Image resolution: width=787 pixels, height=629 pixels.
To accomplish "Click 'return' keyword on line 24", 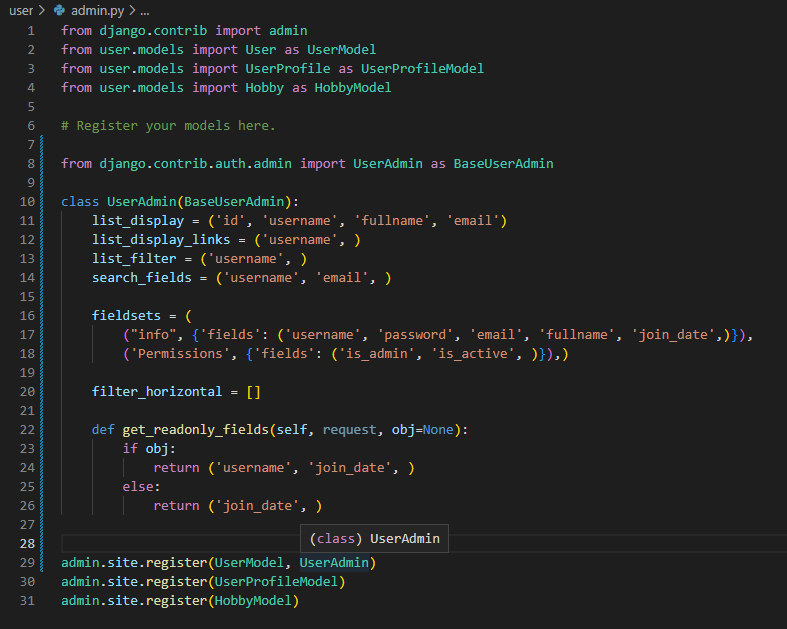I will pyautogui.click(x=176, y=468).
